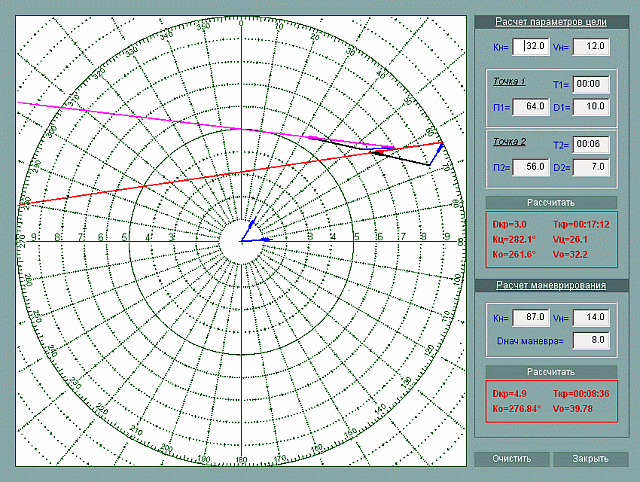Viewport: 640px width, 482px height.
Task: Click the П1 bearing field for Точка 1
Action: (529, 106)
